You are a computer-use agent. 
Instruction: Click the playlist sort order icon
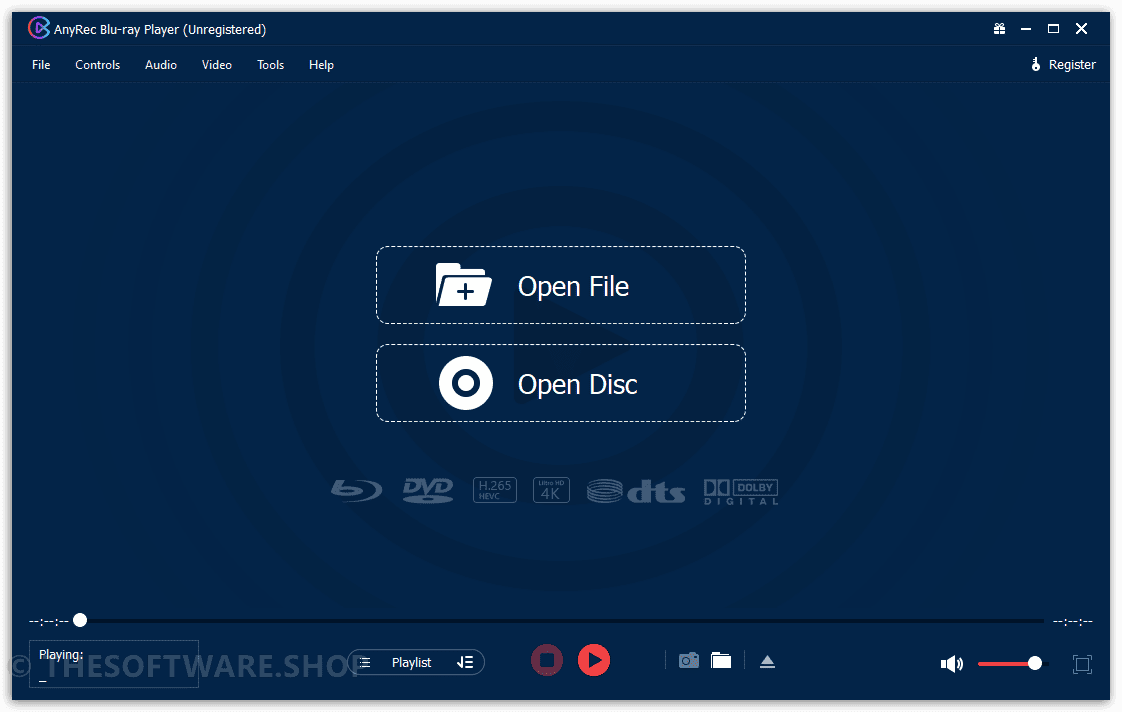tap(465, 663)
